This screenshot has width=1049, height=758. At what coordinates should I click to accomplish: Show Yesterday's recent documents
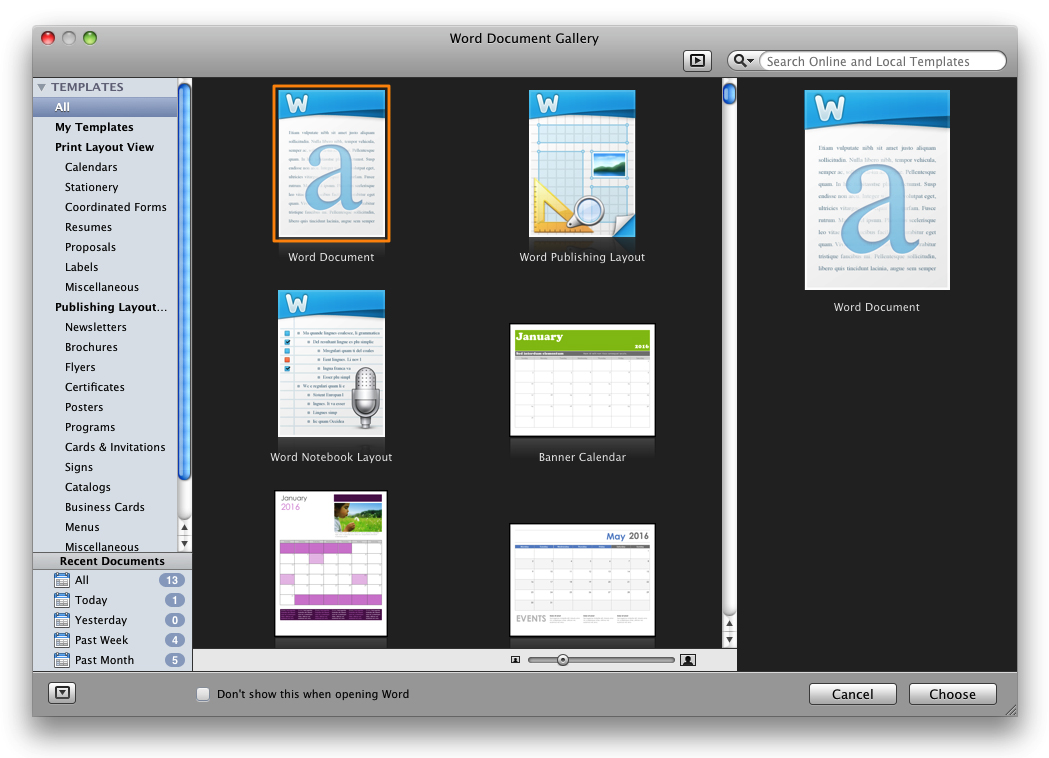112,621
